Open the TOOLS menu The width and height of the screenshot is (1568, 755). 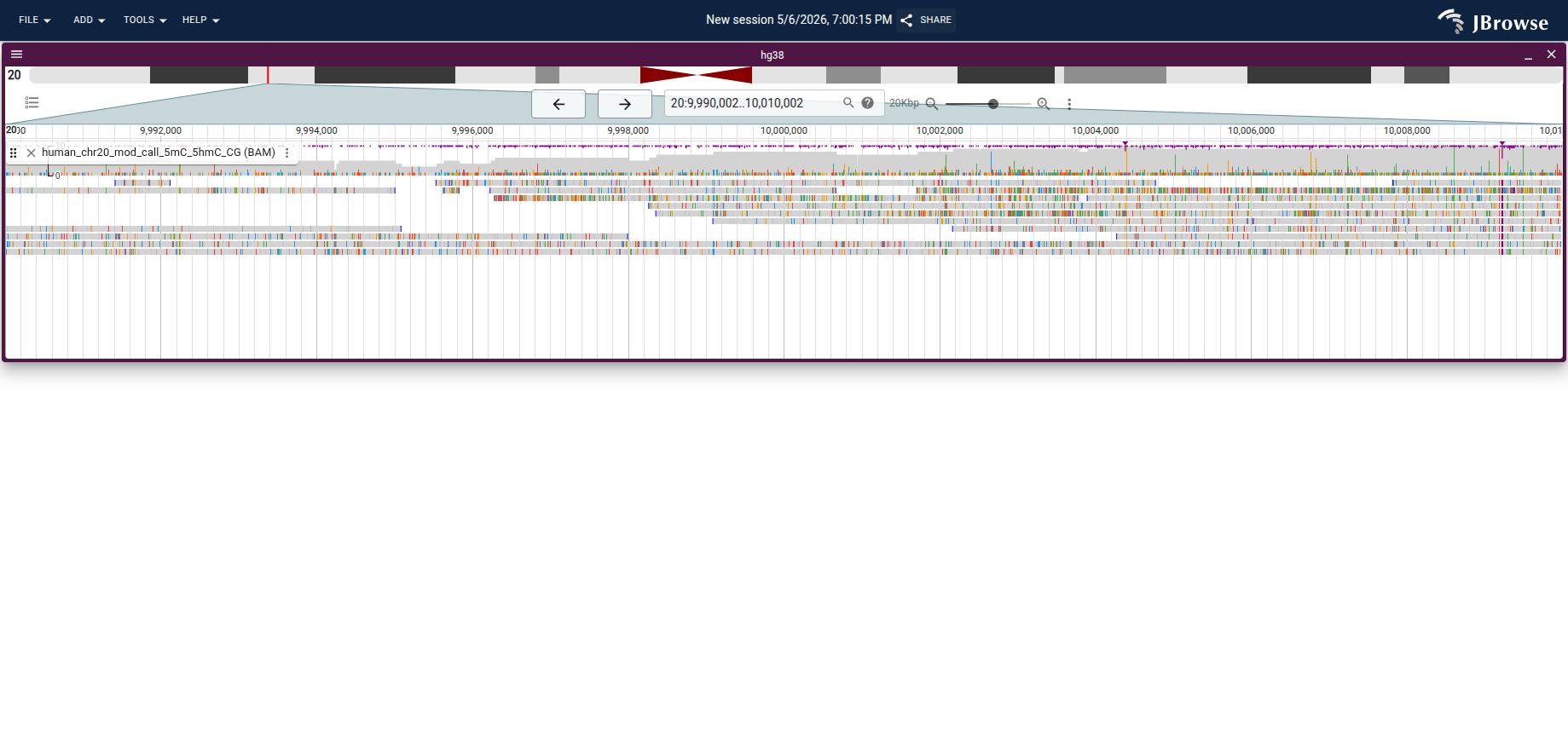(x=144, y=20)
